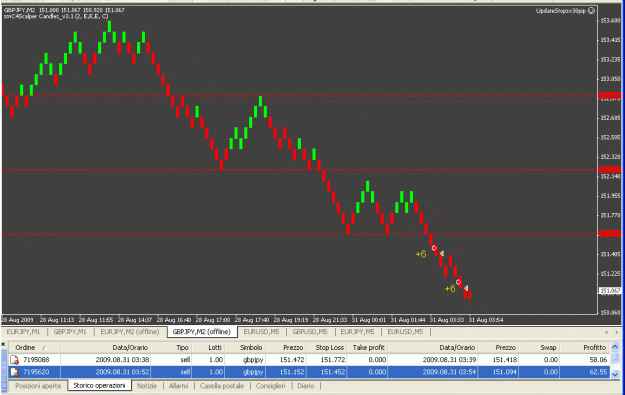Open the Posizioni aperte tab

(x=38, y=386)
